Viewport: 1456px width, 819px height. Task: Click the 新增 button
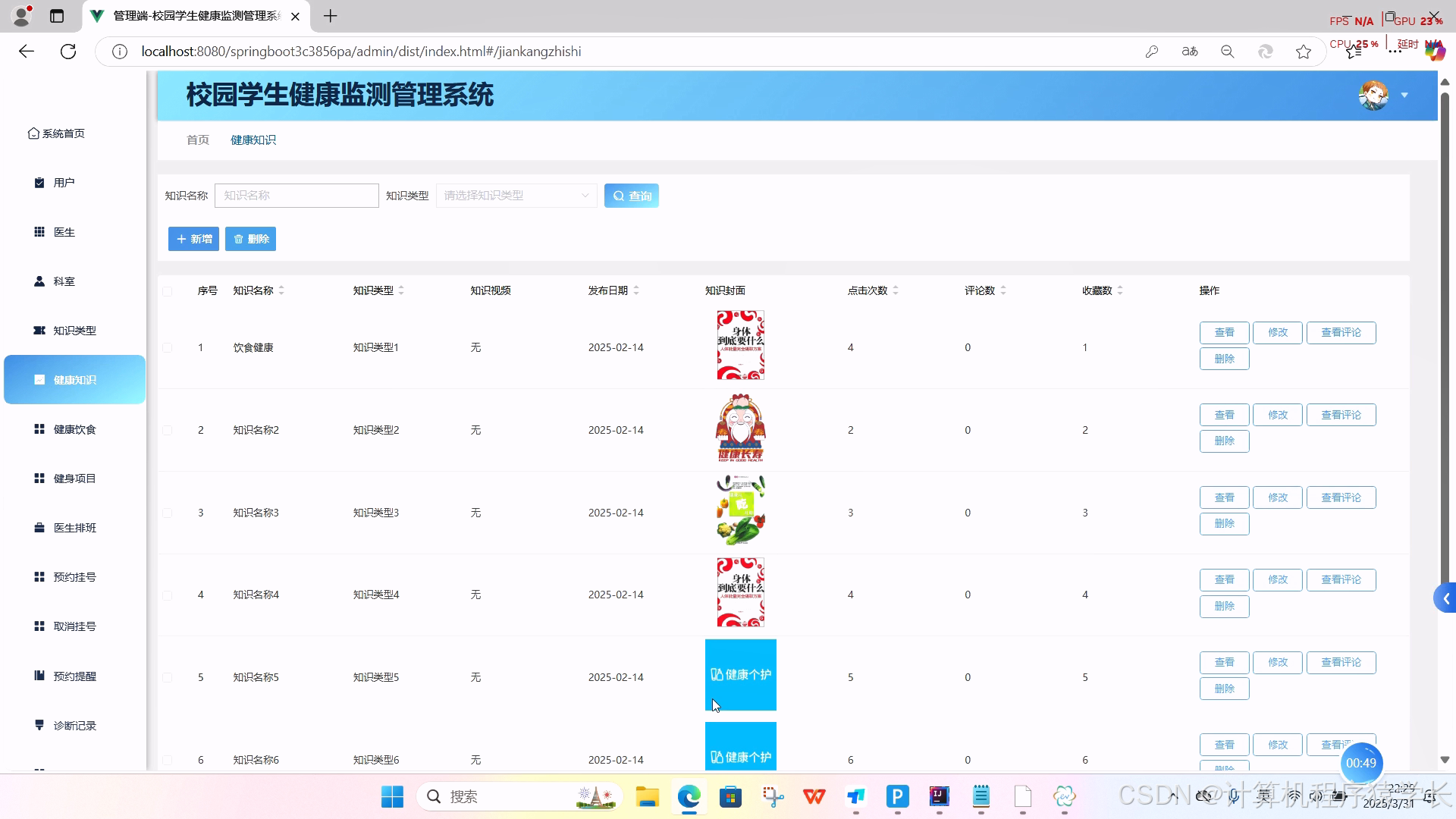pyautogui.click(x=193, y=238)
